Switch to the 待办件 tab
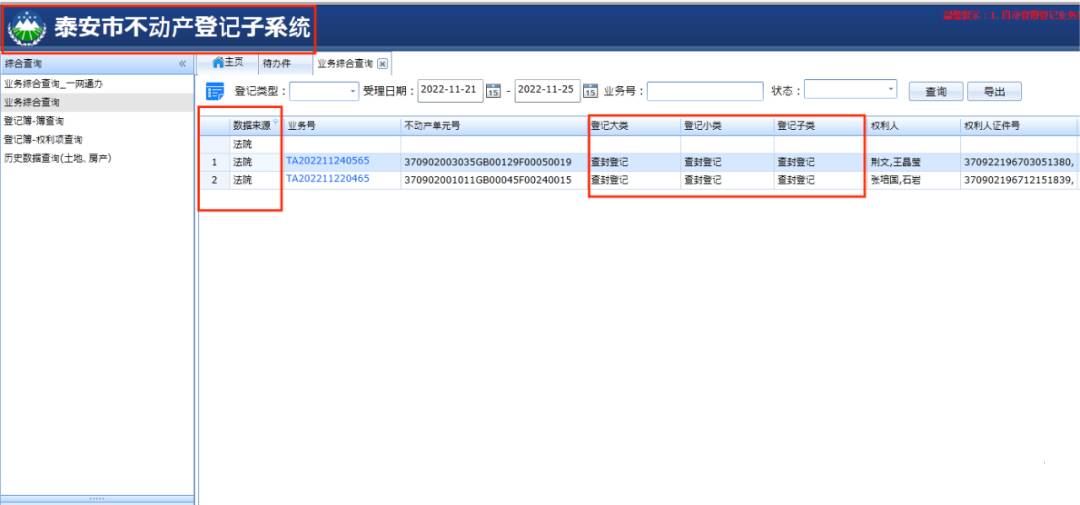 (x=277, y=63)
